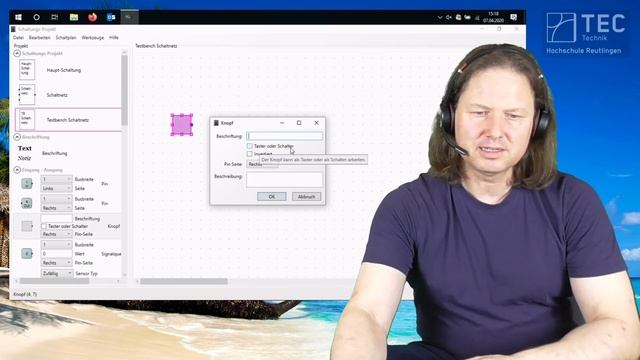Click Abbruch to cancel Knopf dialog

[x=307, y=197]
